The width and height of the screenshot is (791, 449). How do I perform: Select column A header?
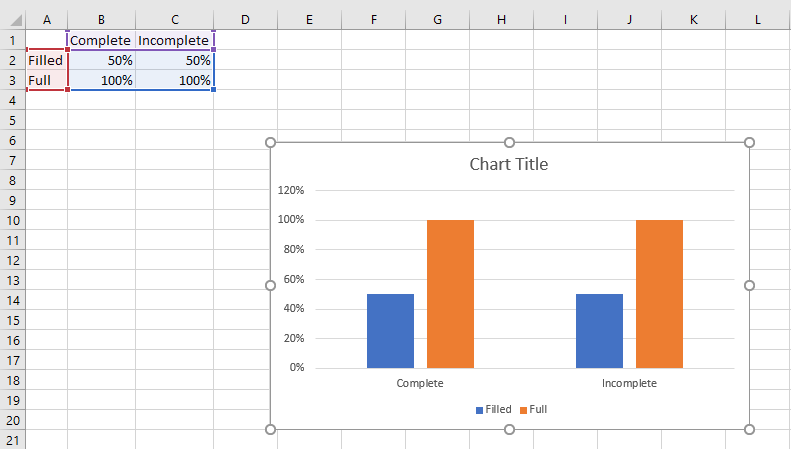(46, 20)
